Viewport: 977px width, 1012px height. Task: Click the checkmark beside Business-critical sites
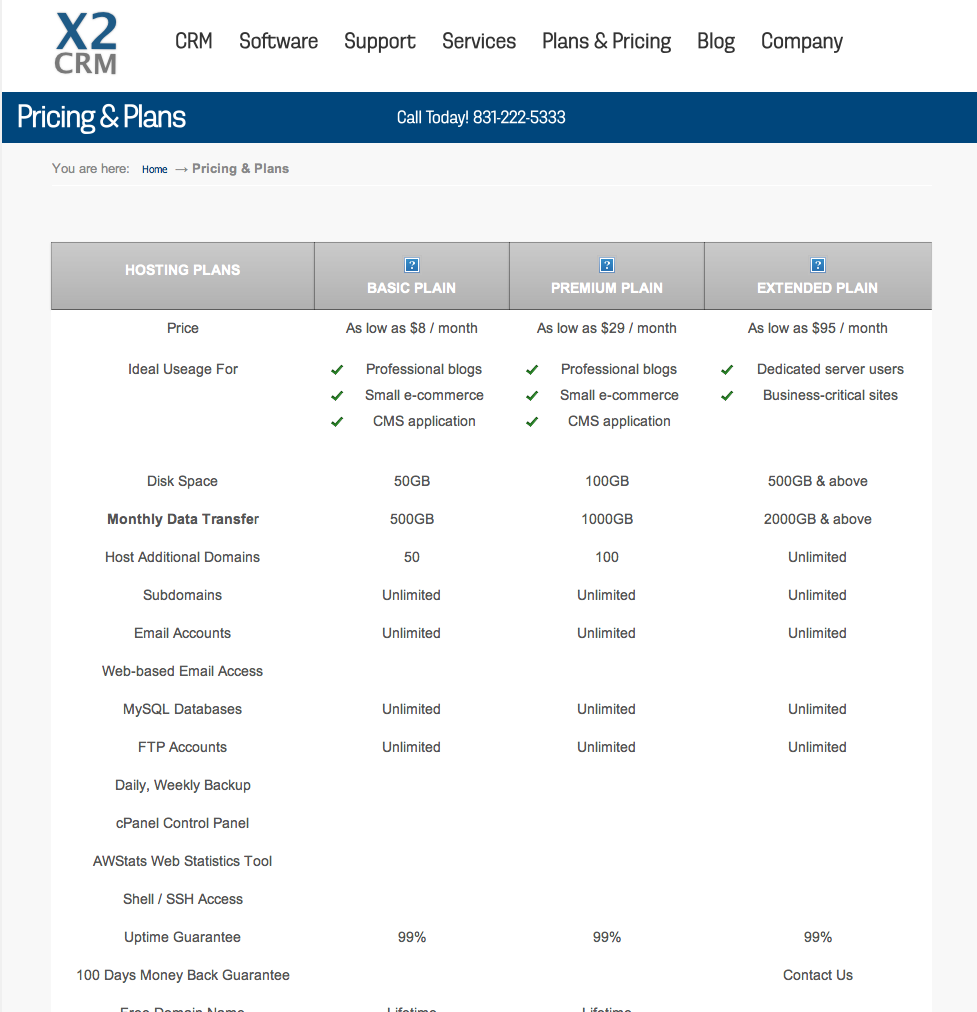pyautogui.click(x=727, y=395)
